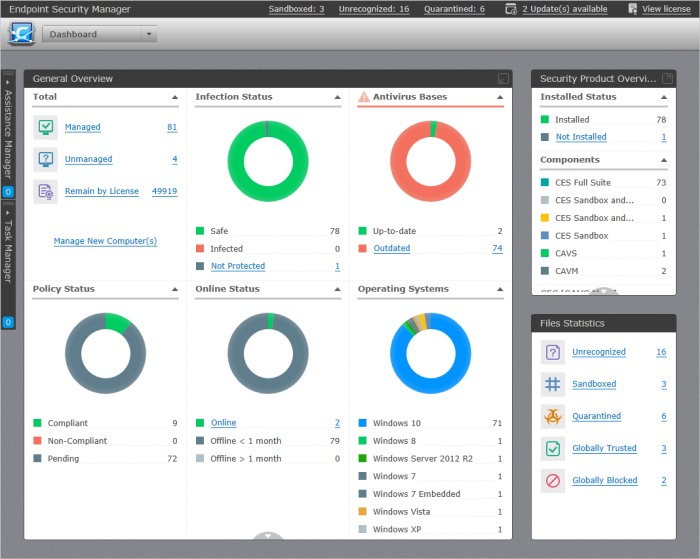The height and width of the screenshot is (559, 700).
Task: Open the Globally Blocked link
Action: pyautogui.click(x=605, y=480)
